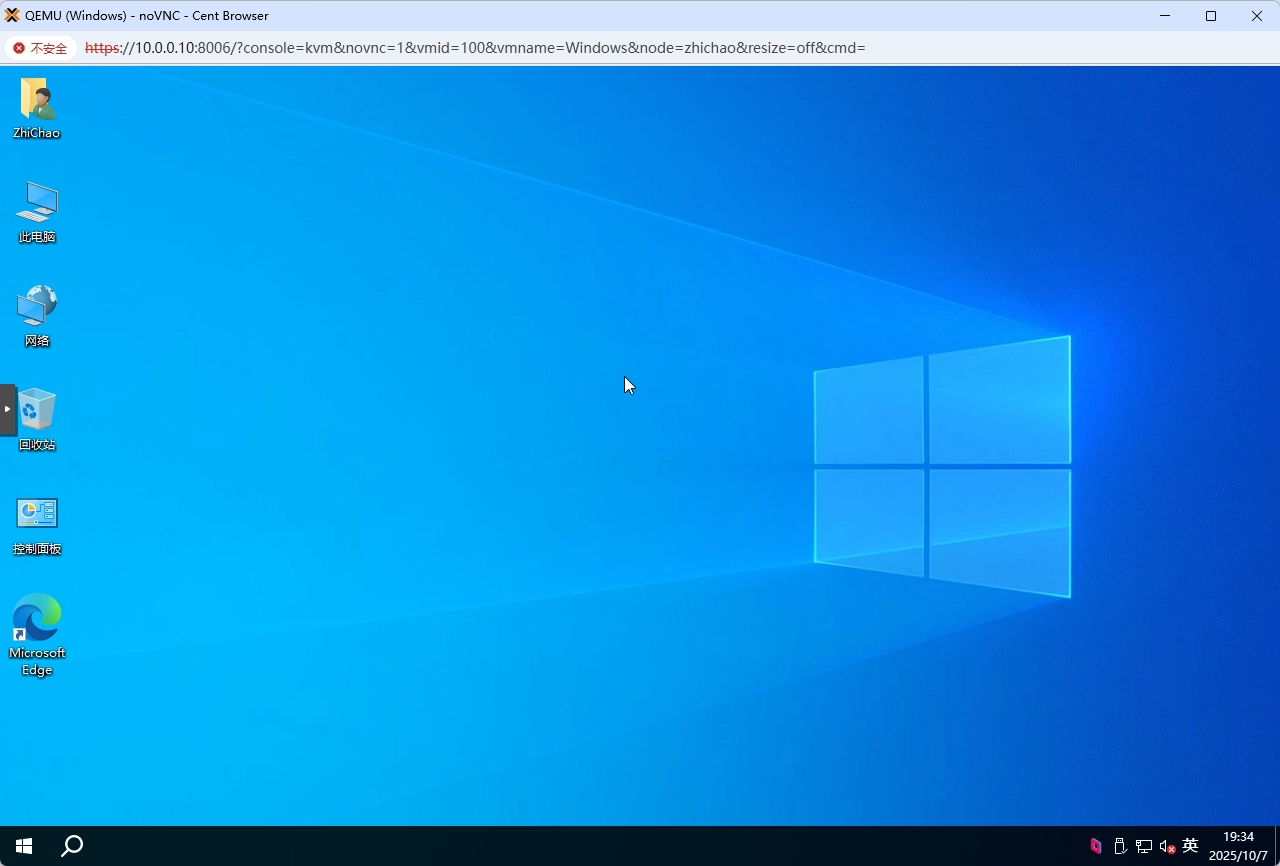Click the pink application icon in system tray
The image size is (1280, 866).
[x=1095, y=845]
